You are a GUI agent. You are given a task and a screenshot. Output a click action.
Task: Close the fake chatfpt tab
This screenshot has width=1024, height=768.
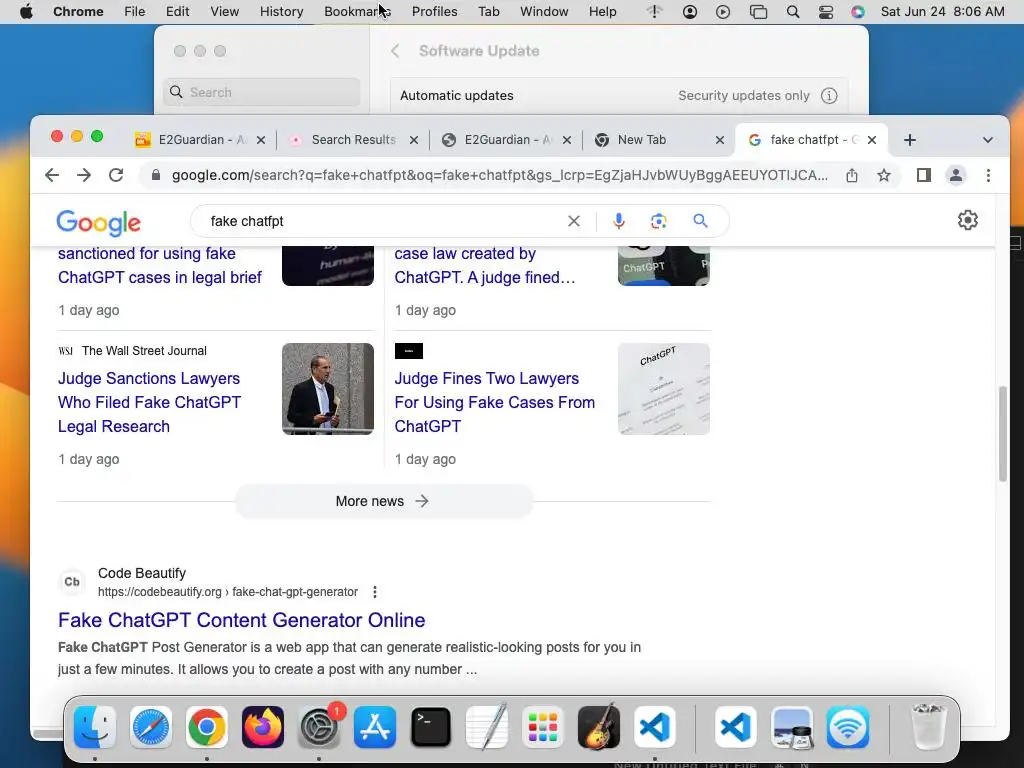(871, 140)
